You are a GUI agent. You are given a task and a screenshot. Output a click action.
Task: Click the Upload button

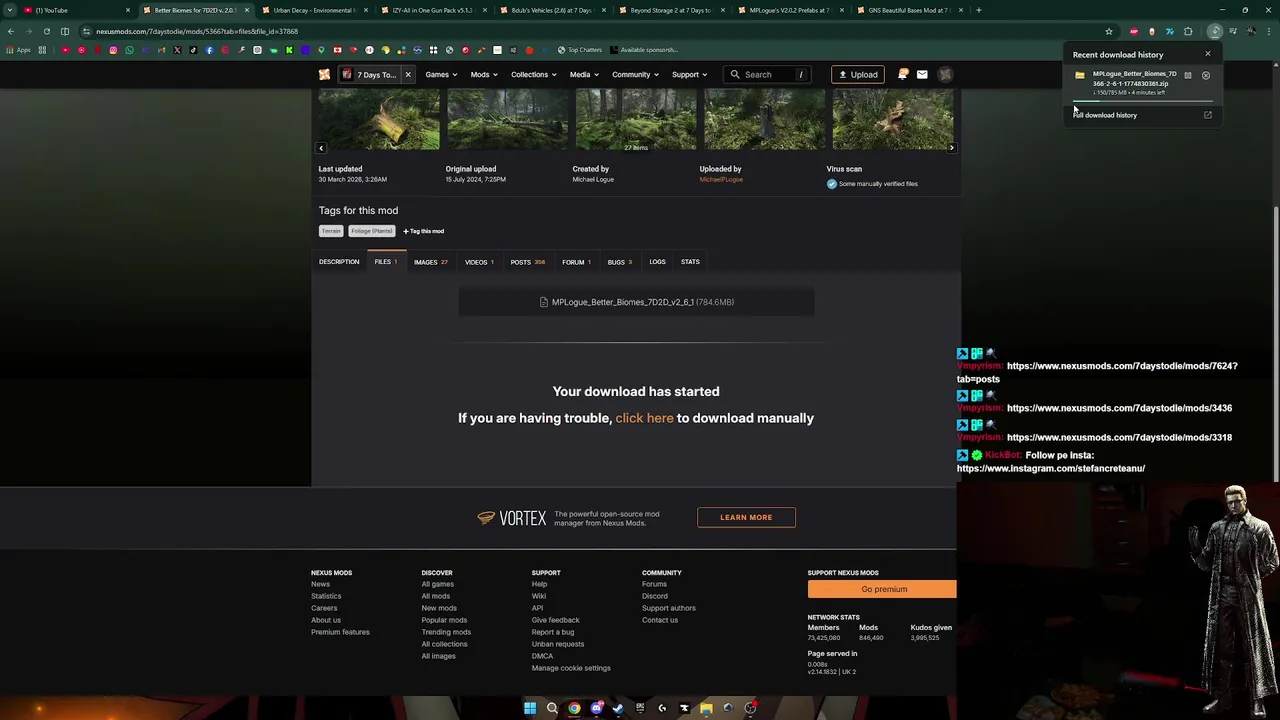[x=858, y=74]
